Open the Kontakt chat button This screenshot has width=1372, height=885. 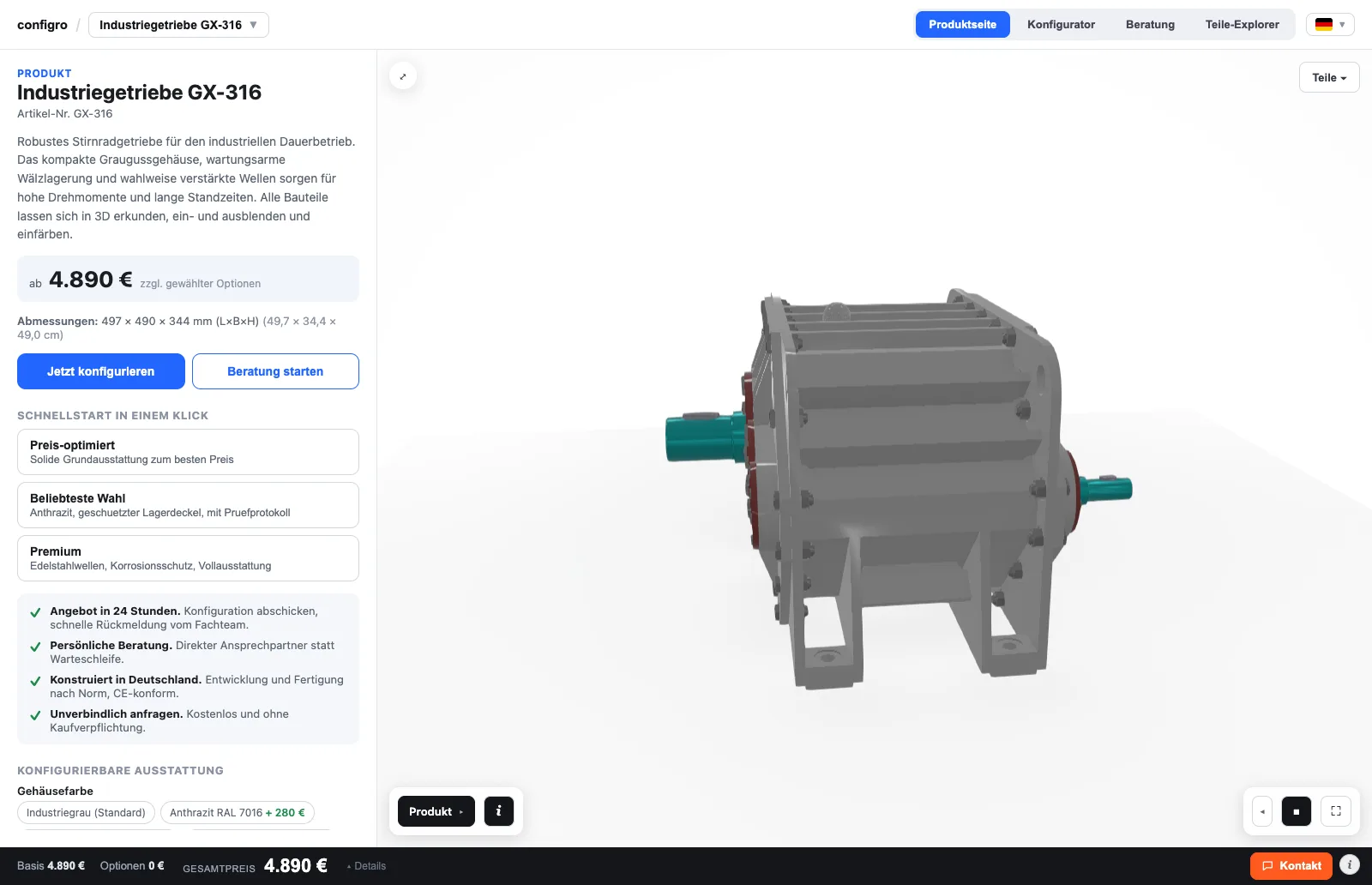[1291, 866]
